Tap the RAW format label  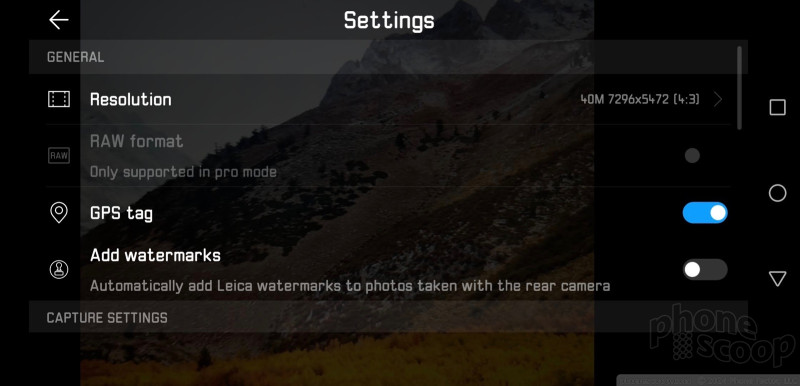[x=136, y=141]
